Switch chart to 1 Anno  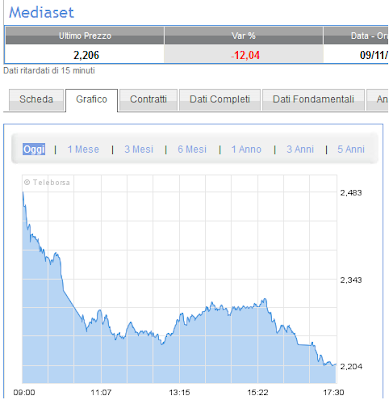coord(246,149)
